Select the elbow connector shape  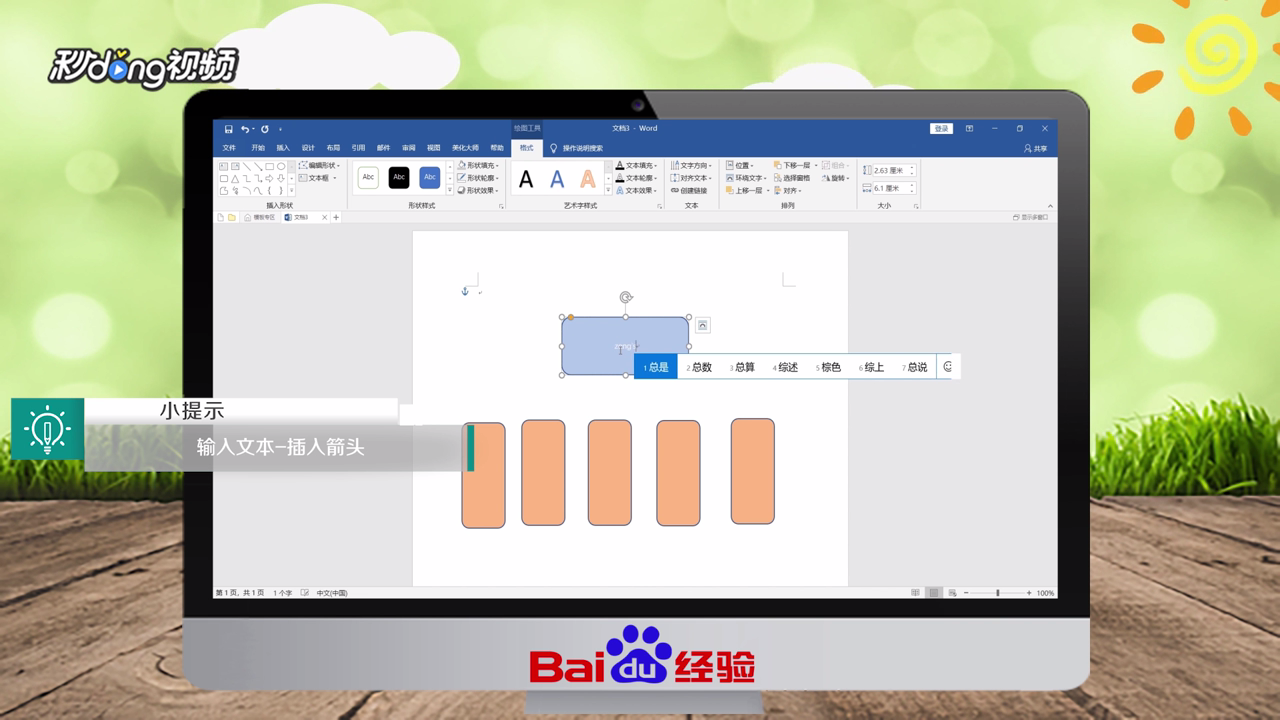point(246,178)
